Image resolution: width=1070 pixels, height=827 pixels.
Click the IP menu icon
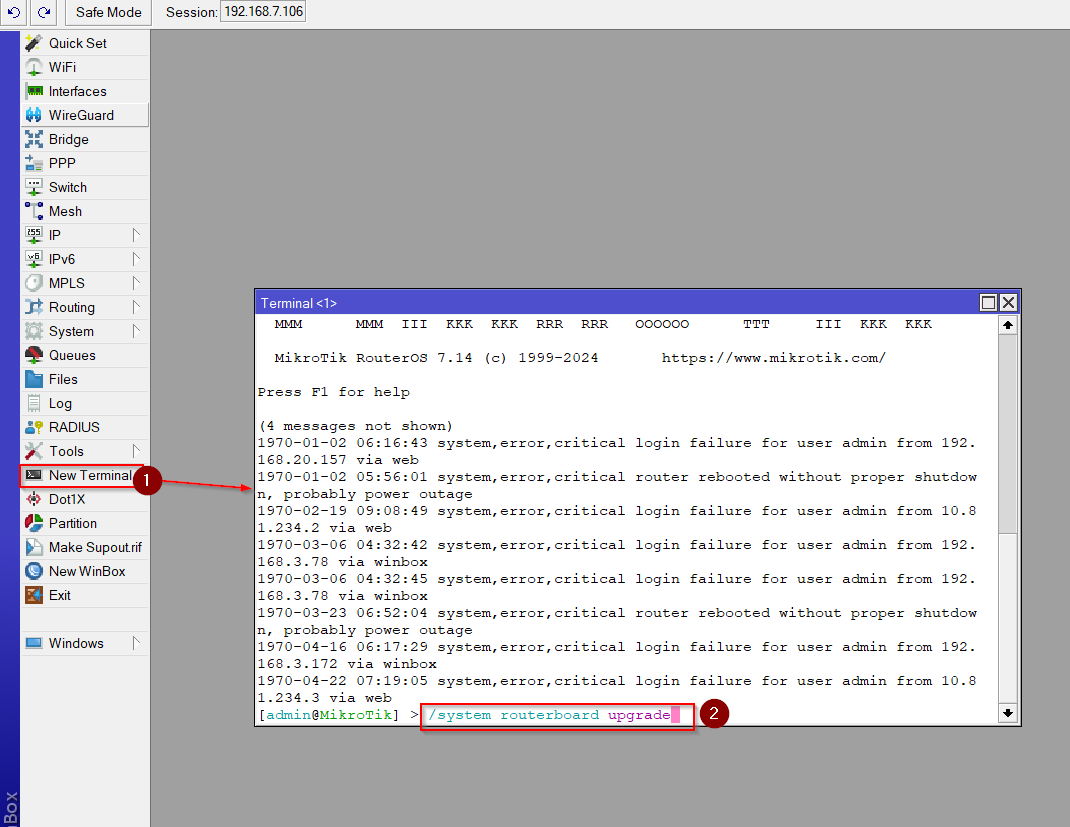click(33, 235)
